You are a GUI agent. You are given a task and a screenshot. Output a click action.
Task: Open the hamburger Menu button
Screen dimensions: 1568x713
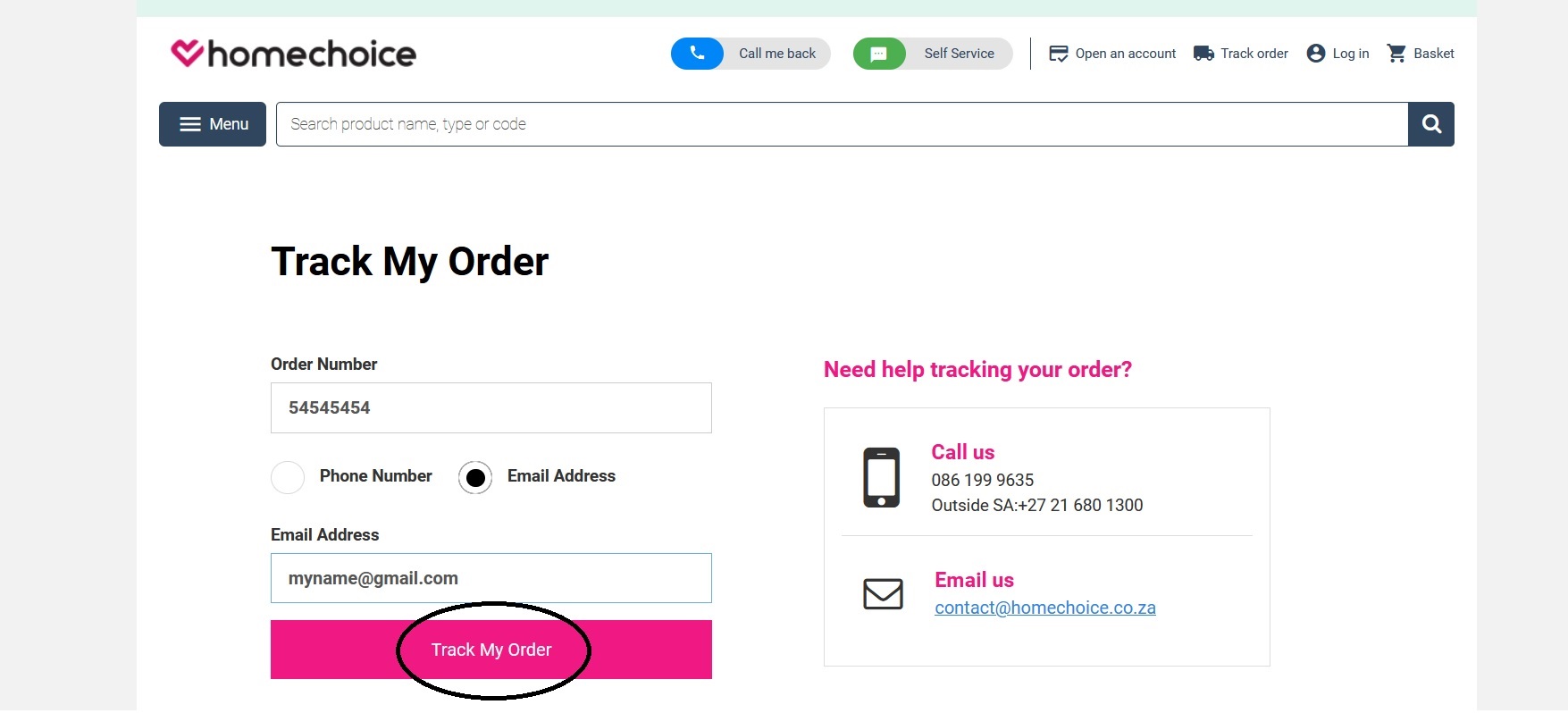(x=213, y=124)
